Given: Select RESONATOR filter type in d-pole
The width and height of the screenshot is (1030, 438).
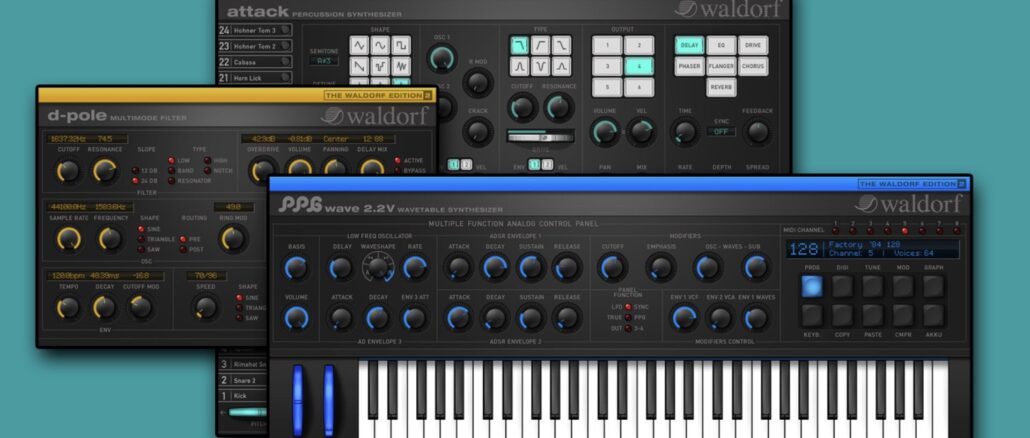Looking at the screenshot, I should (171, 181).
